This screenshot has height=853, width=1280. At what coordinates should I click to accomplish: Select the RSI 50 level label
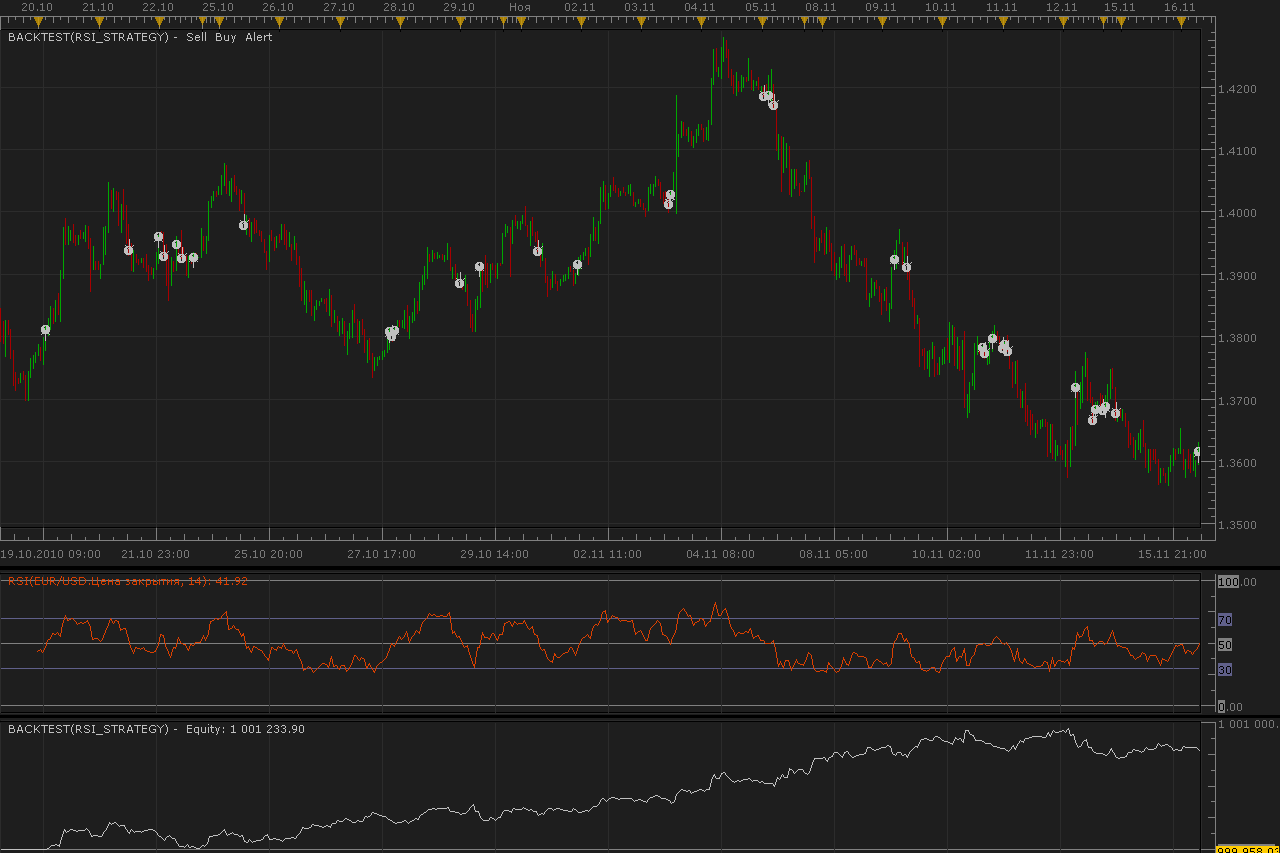pyautogui.click(x=1225, y=645)
